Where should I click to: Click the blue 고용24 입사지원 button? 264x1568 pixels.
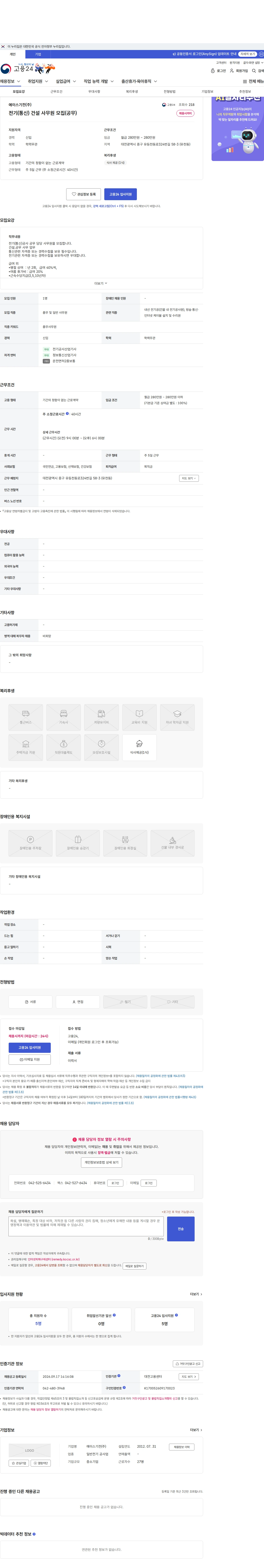[x=120, y=194]
